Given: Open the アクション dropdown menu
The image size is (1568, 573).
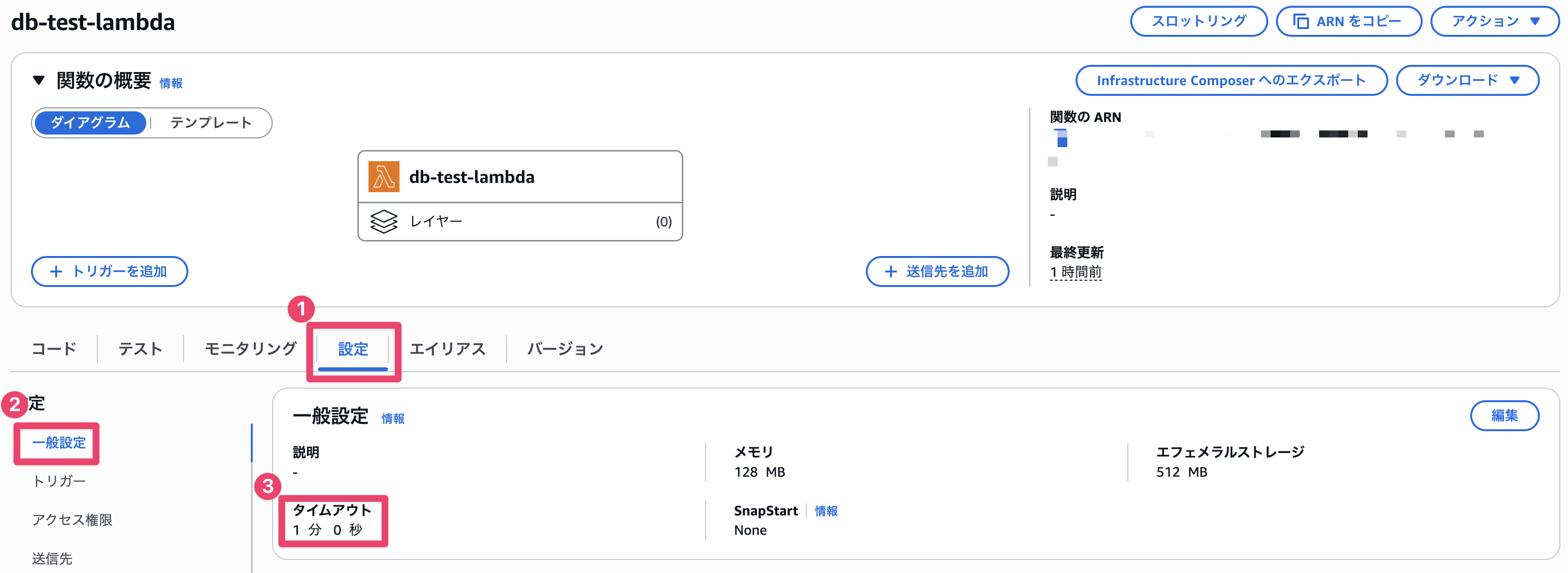Looking at the screenshot, I should (x=1494, y=21).
